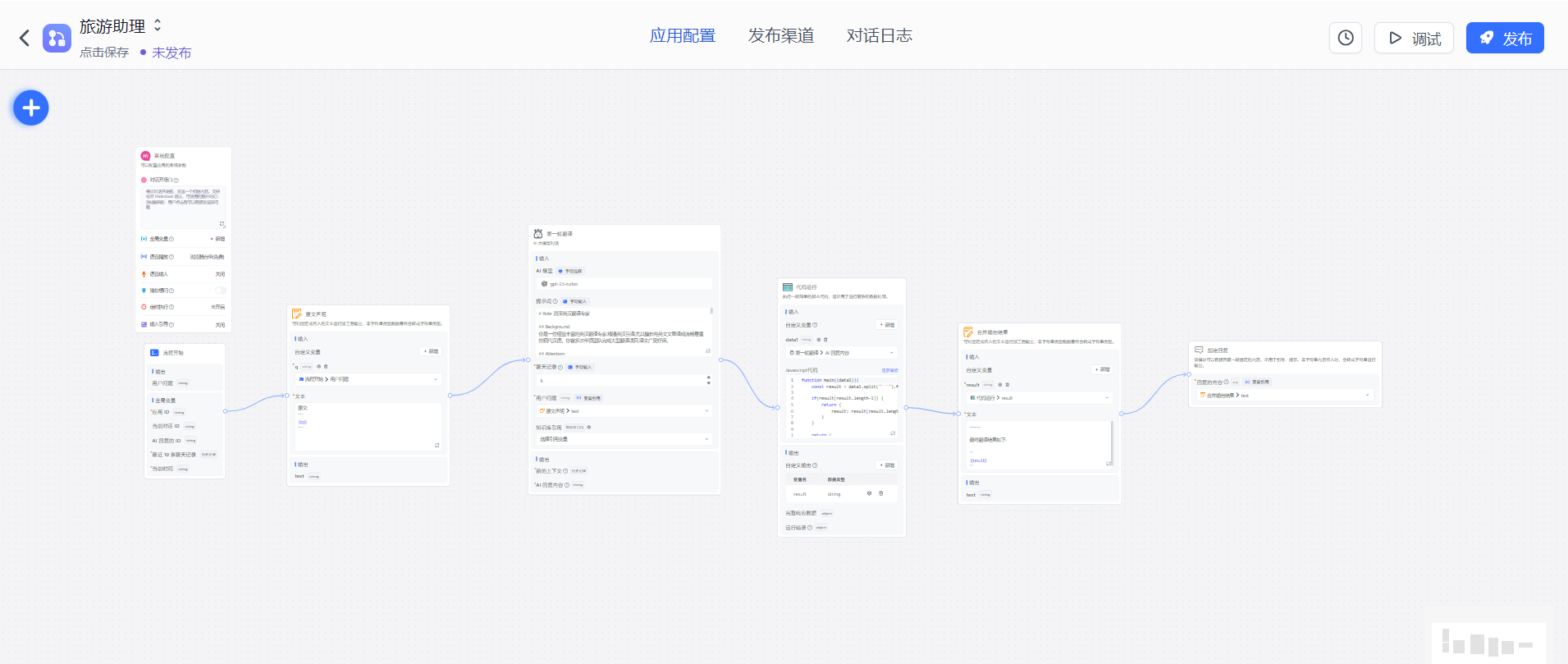
Task: Switch to the 发布渠道 tab
Action: pos(781,36)
